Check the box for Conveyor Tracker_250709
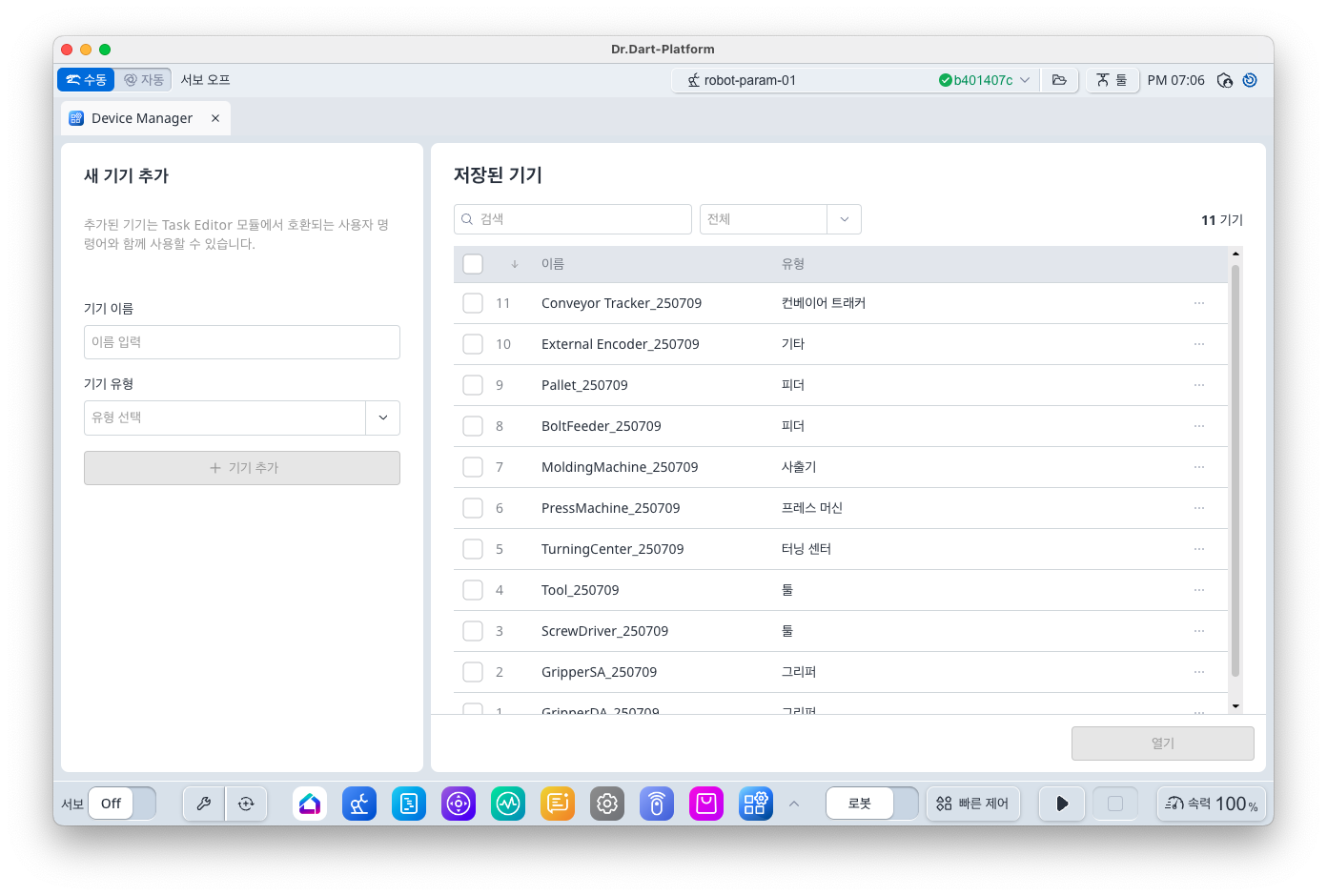The image size is (1327, 896). 473,303
